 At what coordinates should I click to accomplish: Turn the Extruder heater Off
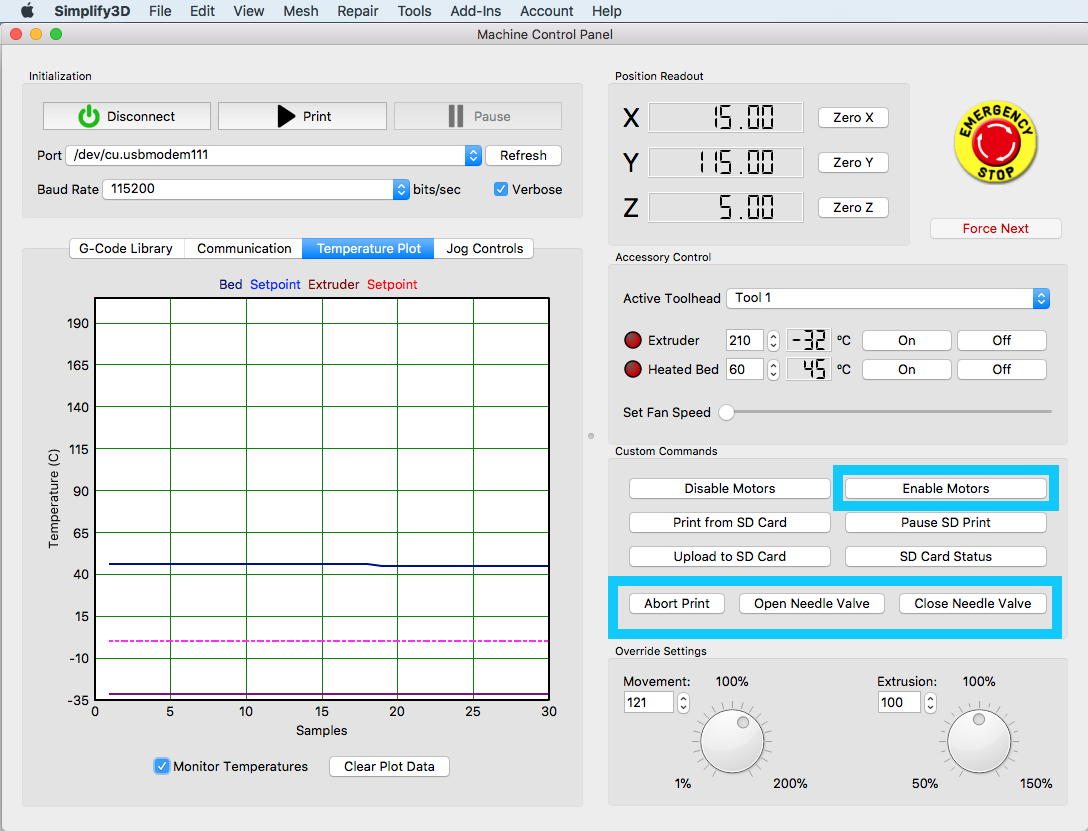[1001, 341]
